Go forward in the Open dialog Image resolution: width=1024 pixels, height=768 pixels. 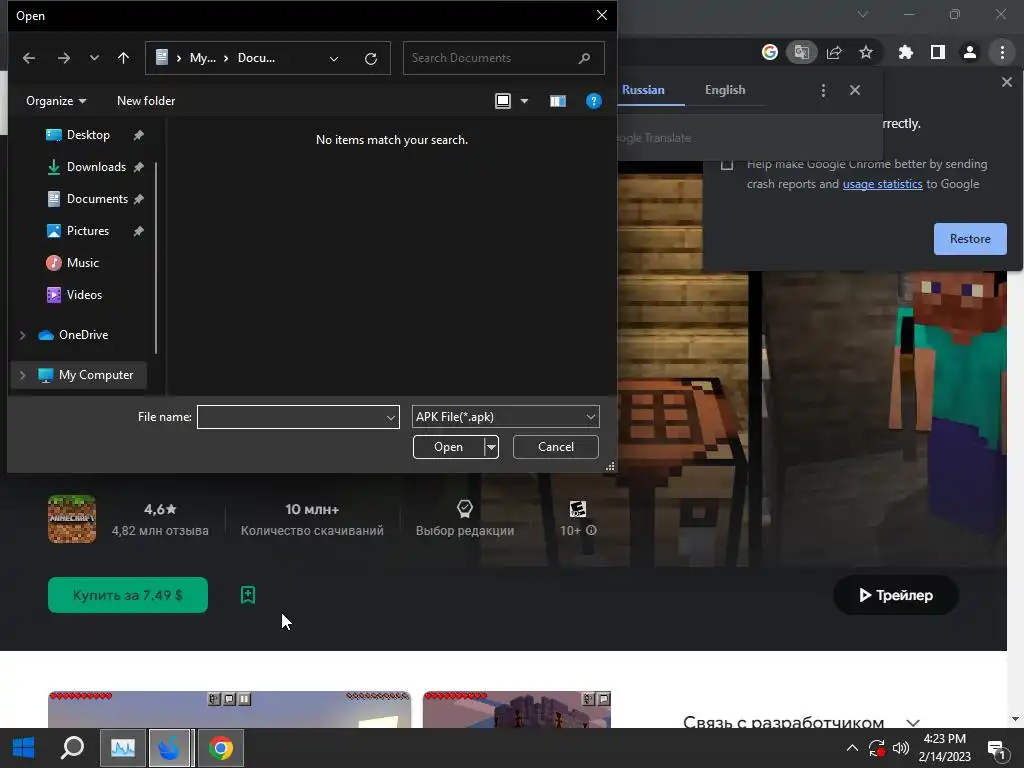coord(63,58)
